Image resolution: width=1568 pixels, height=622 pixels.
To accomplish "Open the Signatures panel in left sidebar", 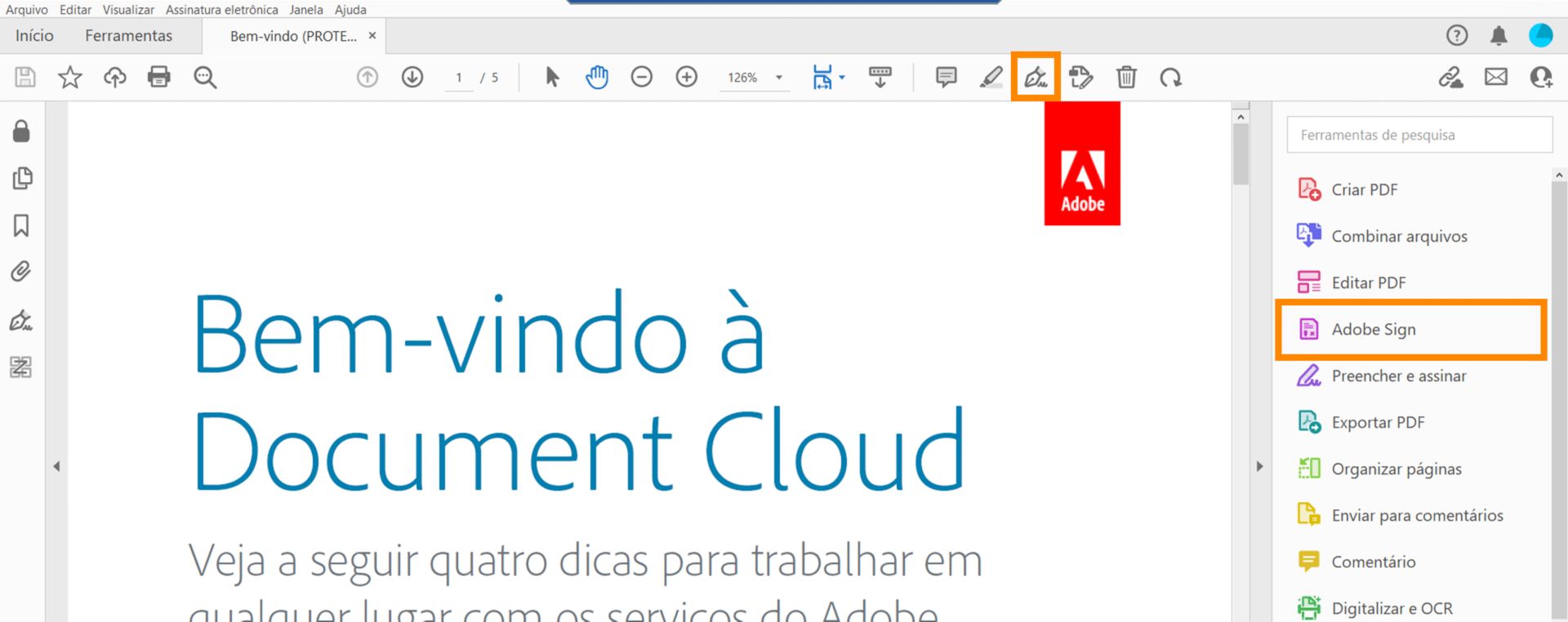I will point(21,320).
